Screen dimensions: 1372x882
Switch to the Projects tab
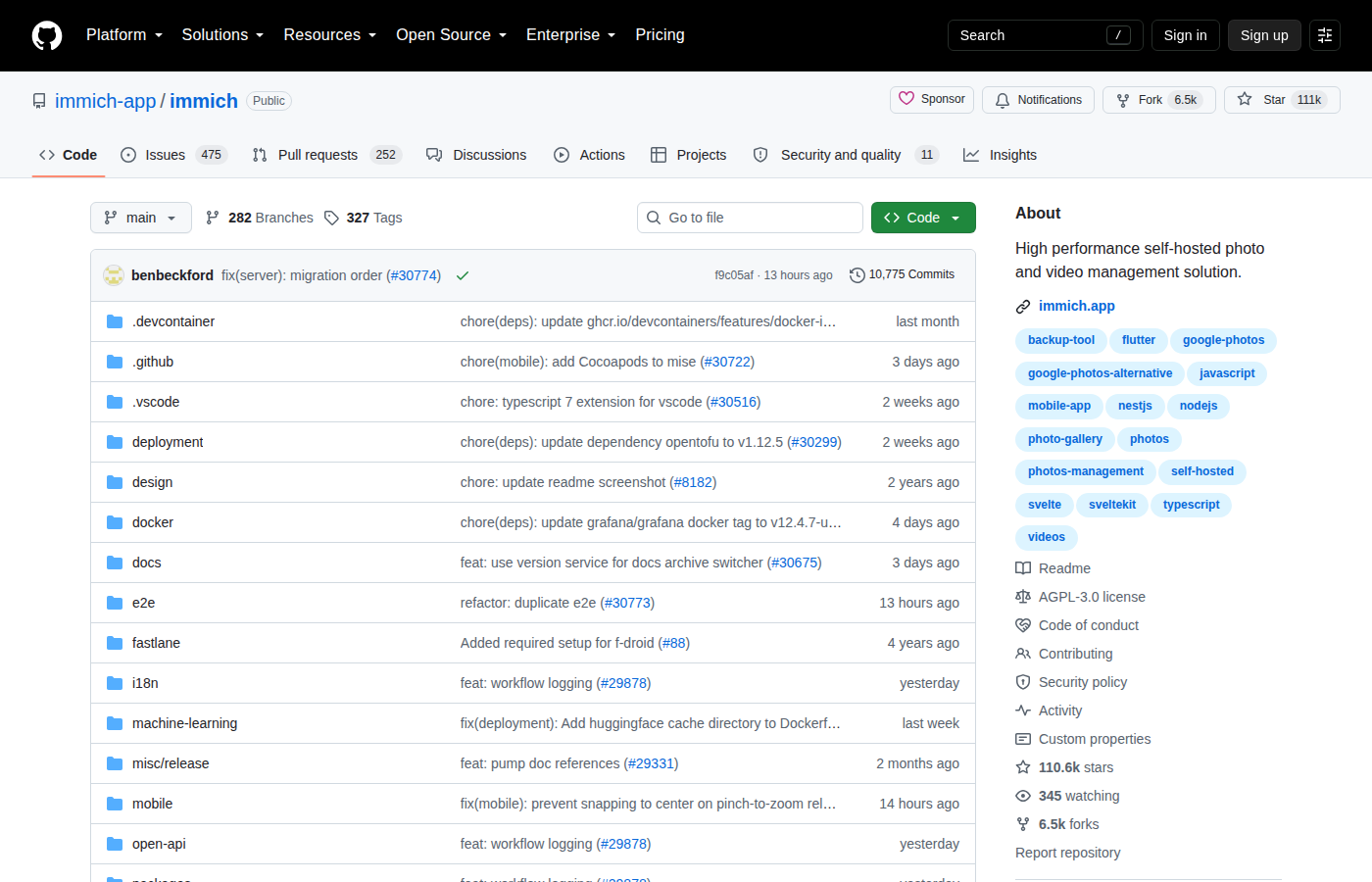[688, 155]
